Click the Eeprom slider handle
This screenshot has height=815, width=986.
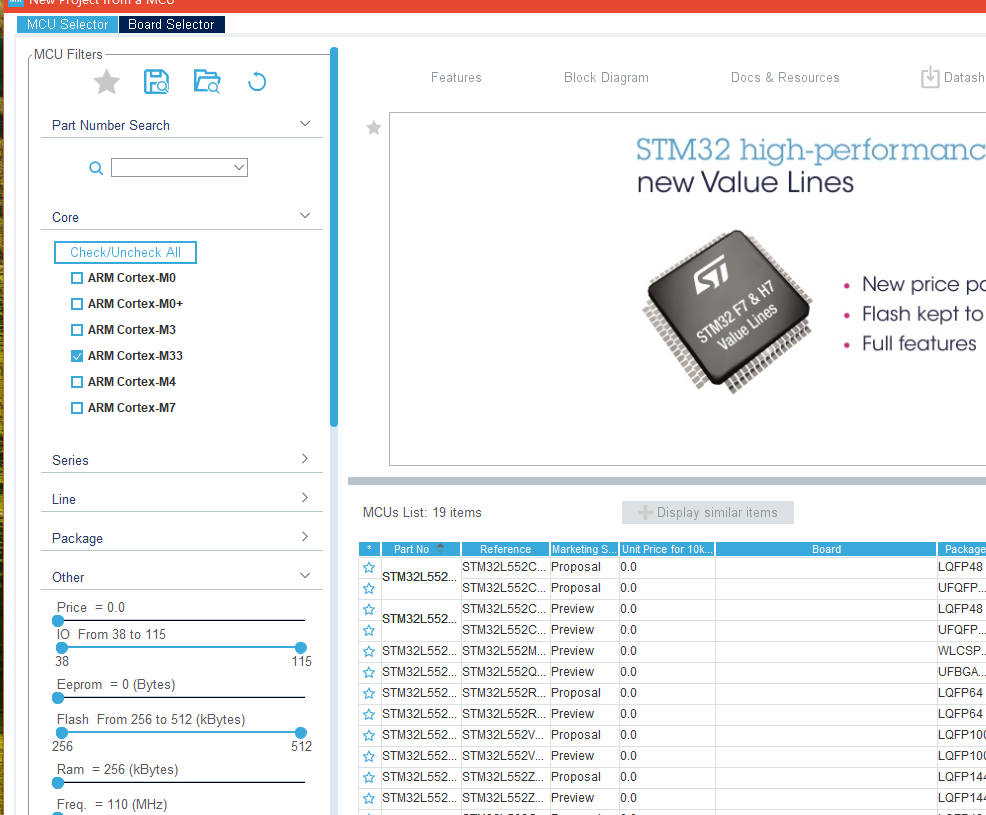pyautogui.click(x=58, y=697)
